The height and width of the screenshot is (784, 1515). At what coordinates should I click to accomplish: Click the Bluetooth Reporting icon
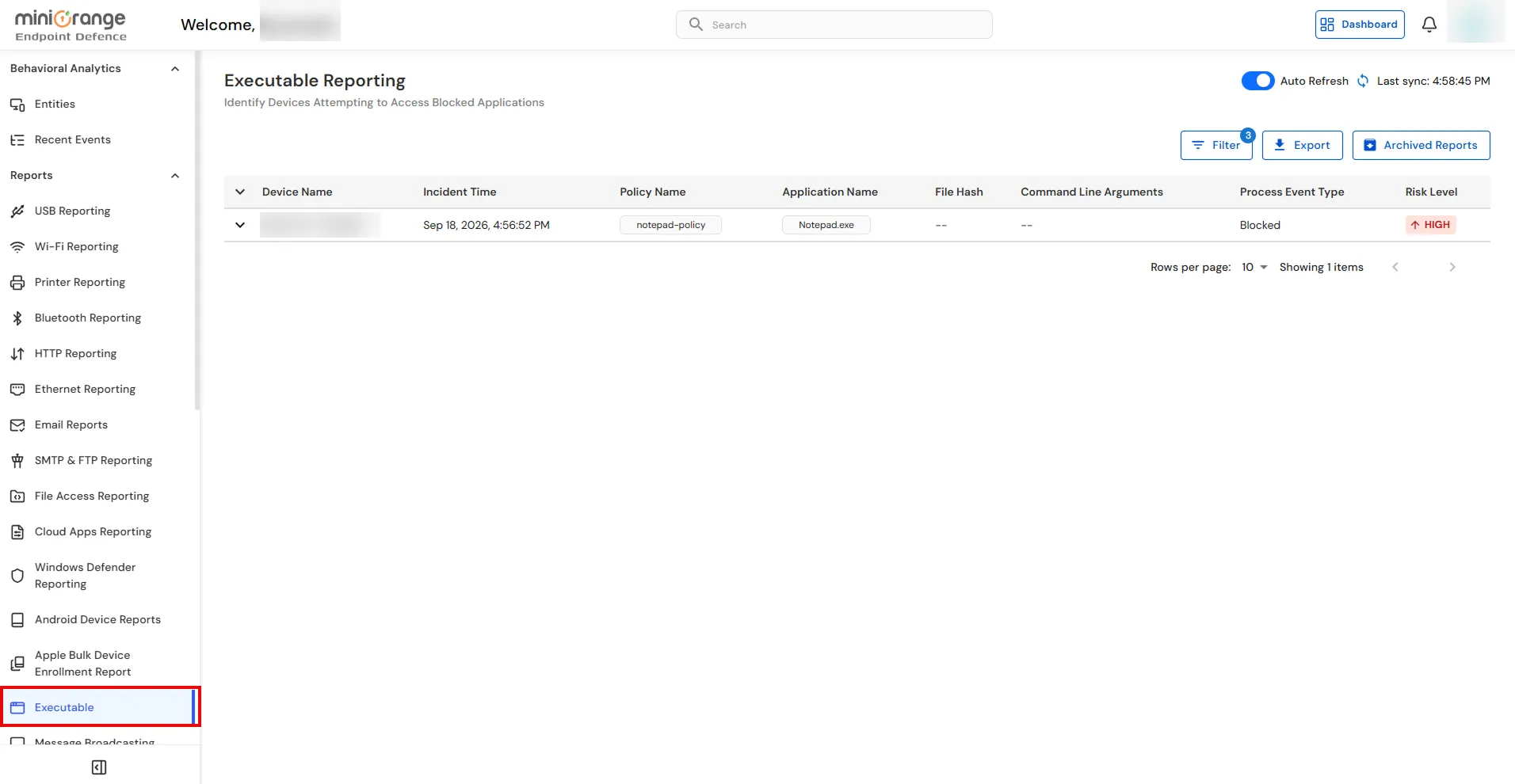tap(17, 318)
